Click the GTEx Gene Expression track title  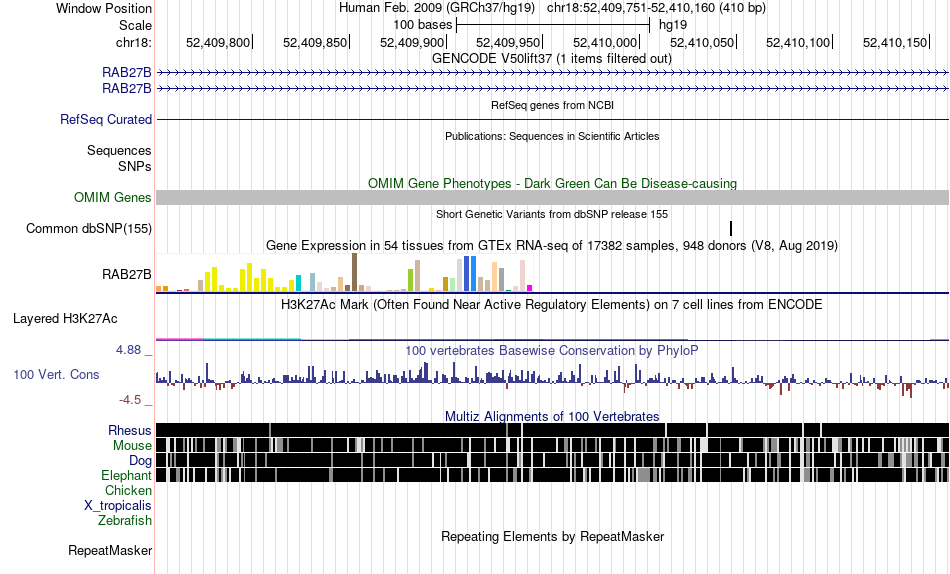click(552, 245)
